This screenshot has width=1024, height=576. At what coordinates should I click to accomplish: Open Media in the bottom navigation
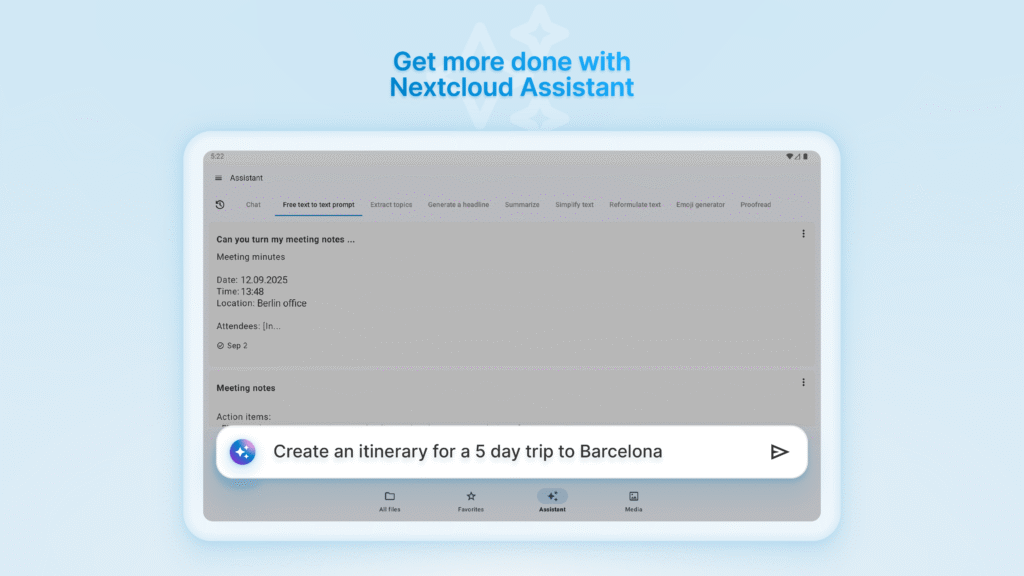click(633, 501)
